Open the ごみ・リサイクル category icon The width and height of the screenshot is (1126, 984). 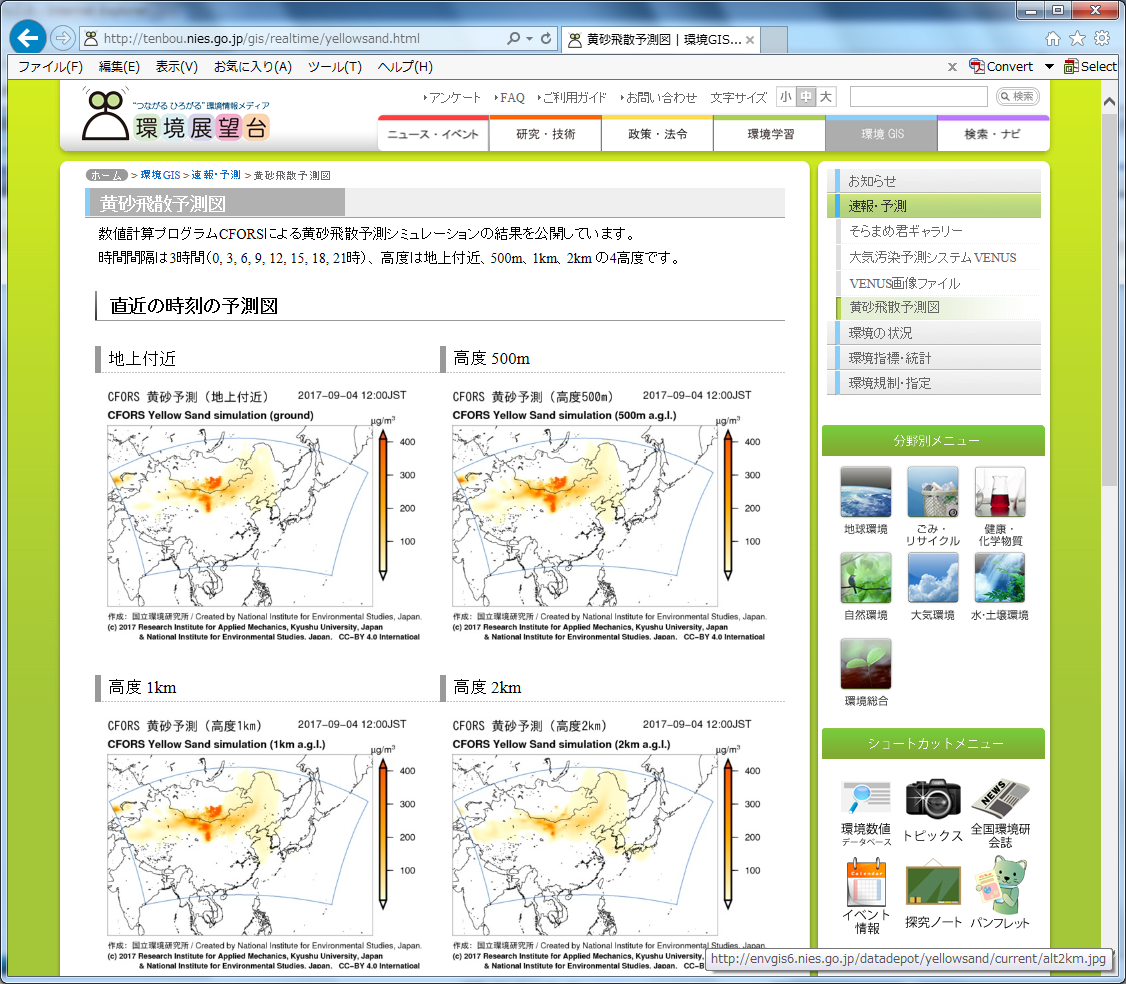click(932, 492)
